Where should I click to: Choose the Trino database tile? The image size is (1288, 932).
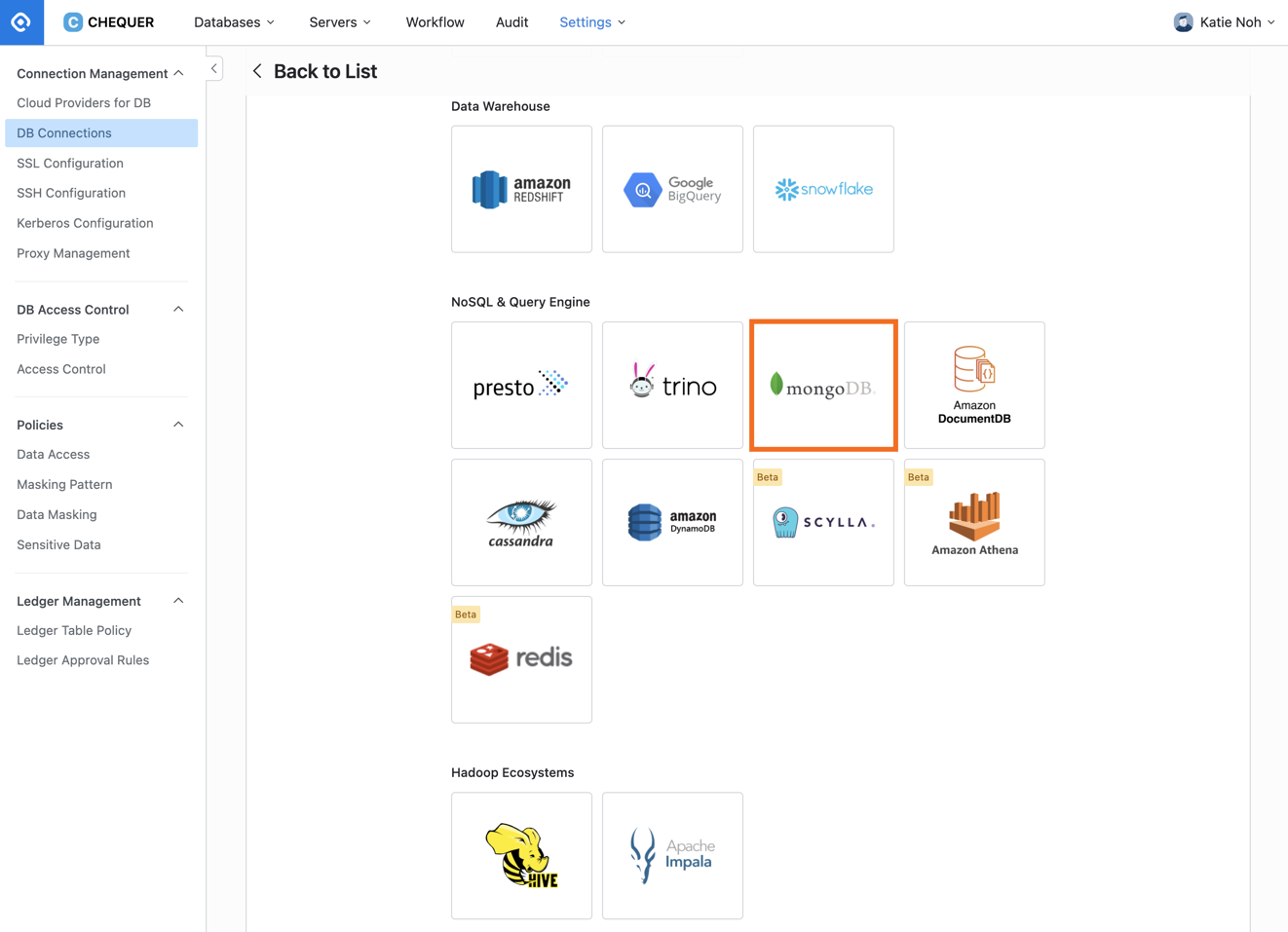(x=672, y=385)
